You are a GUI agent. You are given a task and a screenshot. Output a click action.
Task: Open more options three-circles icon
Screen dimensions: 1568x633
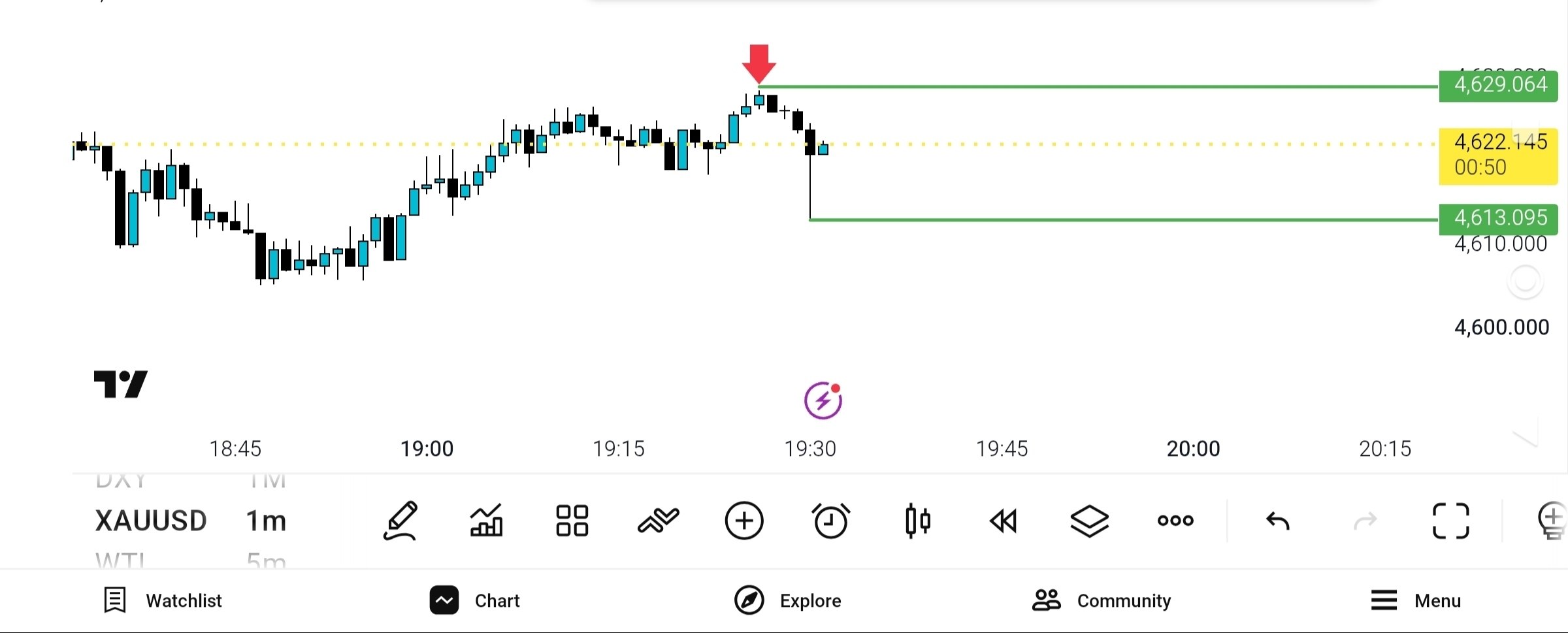point(1175,521)
